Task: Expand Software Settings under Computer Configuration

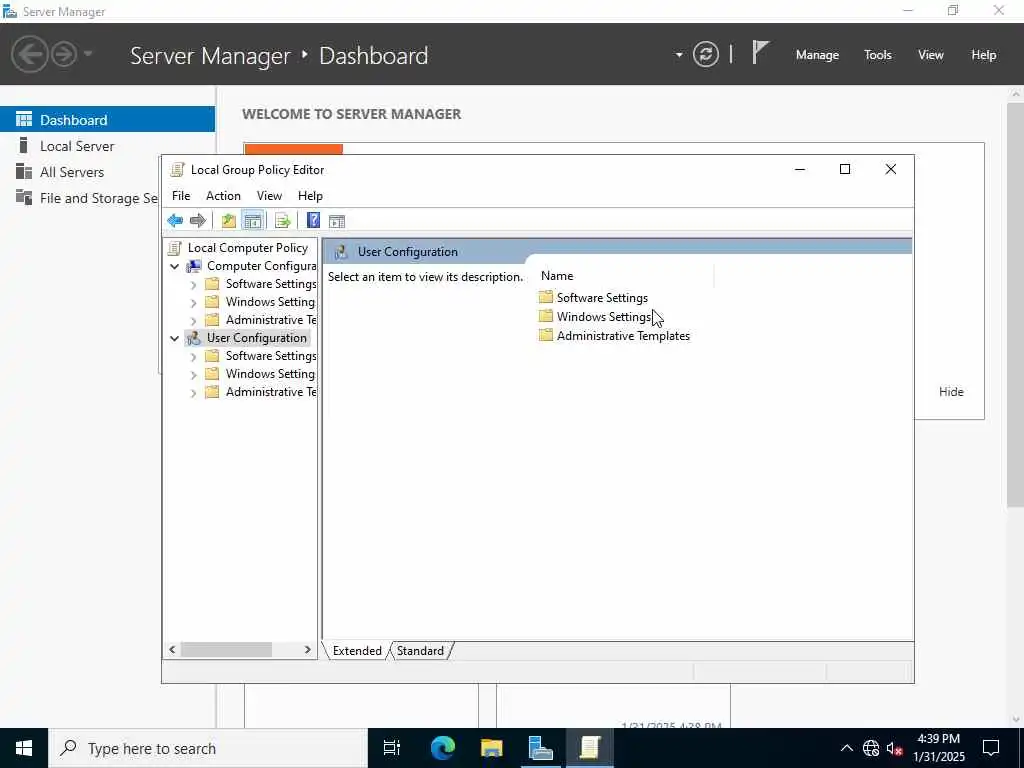Action: 193,285
